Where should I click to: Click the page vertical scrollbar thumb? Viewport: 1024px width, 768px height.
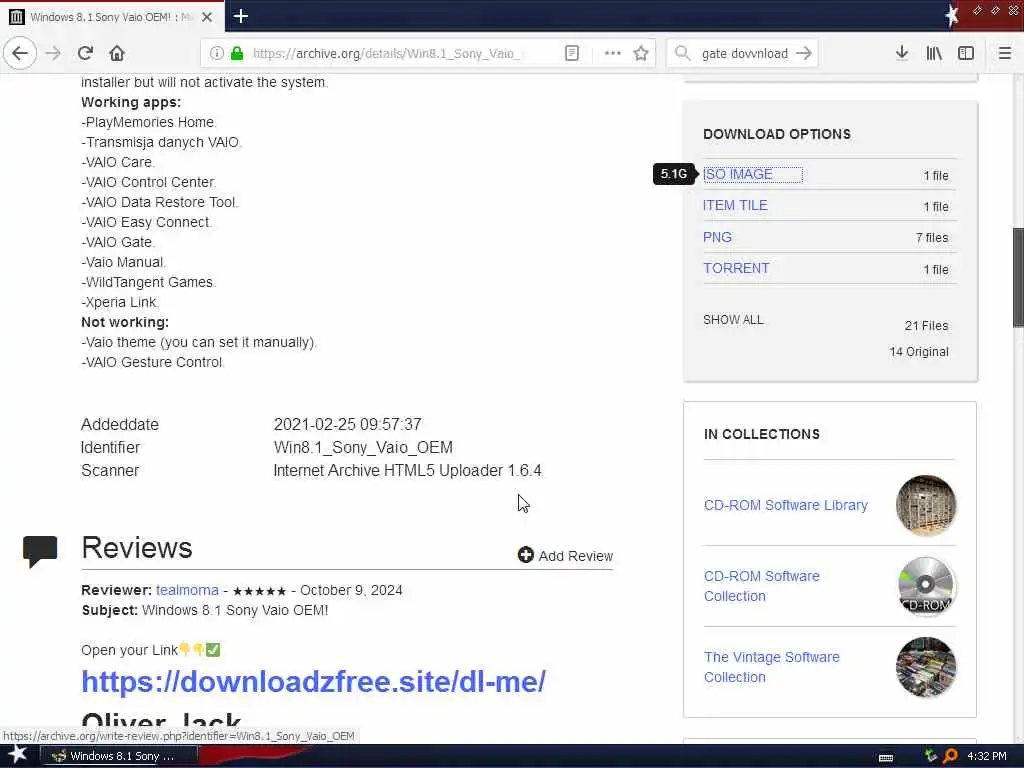(1018, 277)
